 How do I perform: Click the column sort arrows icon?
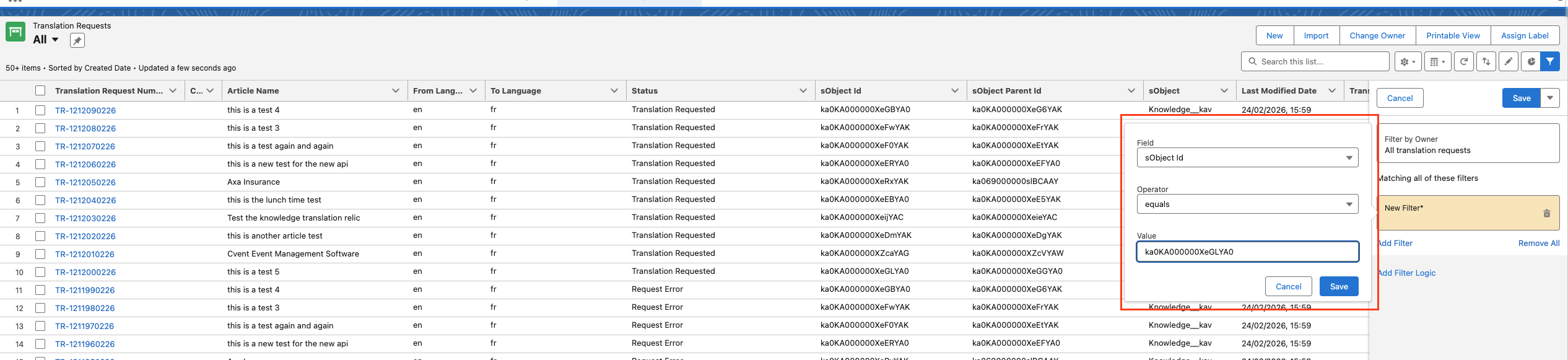(1486, 61)
